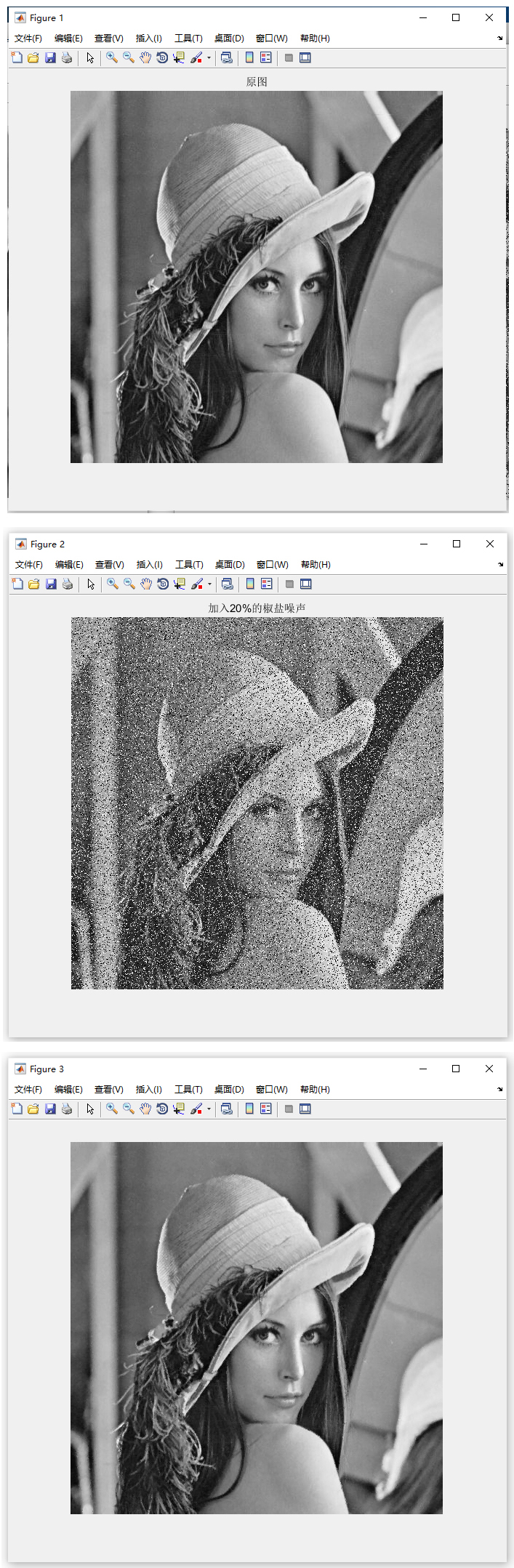Image resolution: width=514 pixels, height=1568 pixels.
Task: Select Data Cursor tool in Figure 2
Action: (180, 584)
